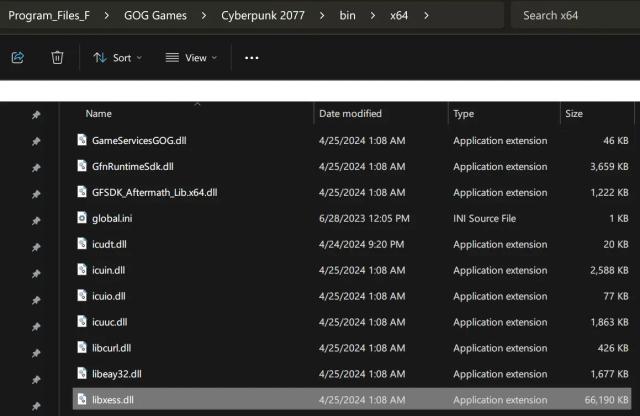Expand the chevron after x64

click(426, 16)
